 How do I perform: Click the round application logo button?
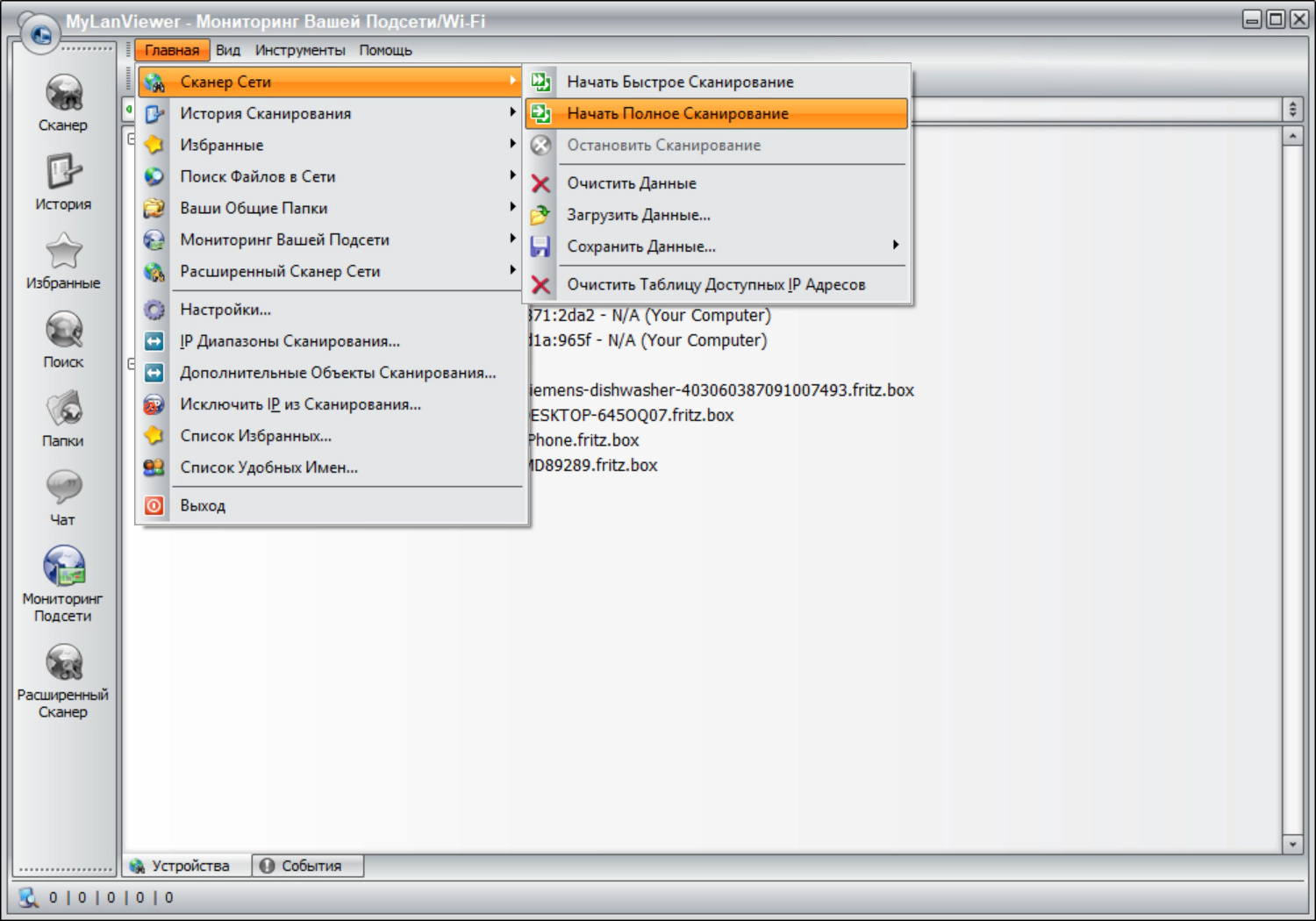coord(39,35)
